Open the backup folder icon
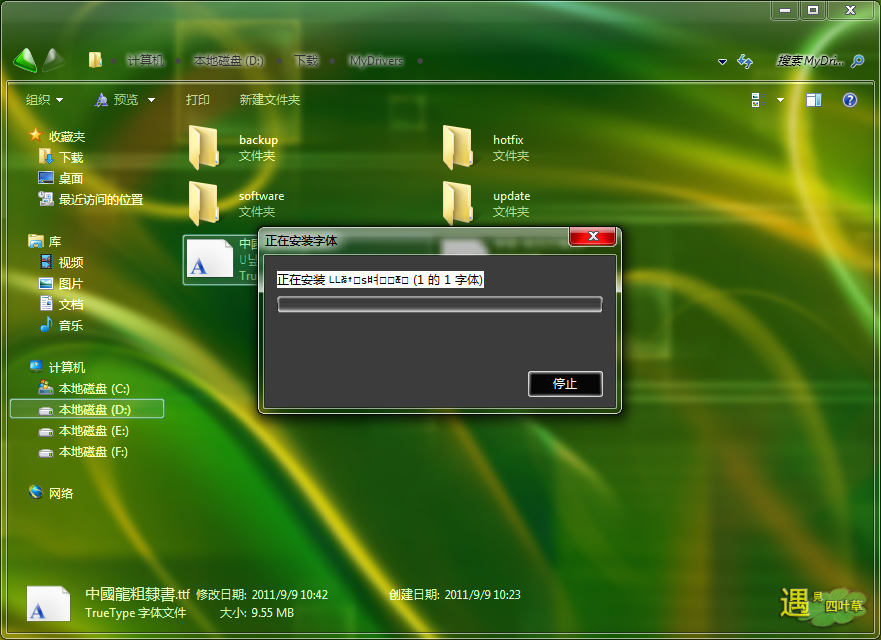The height and width of the screenshot is (640, 881). [203, 147]
